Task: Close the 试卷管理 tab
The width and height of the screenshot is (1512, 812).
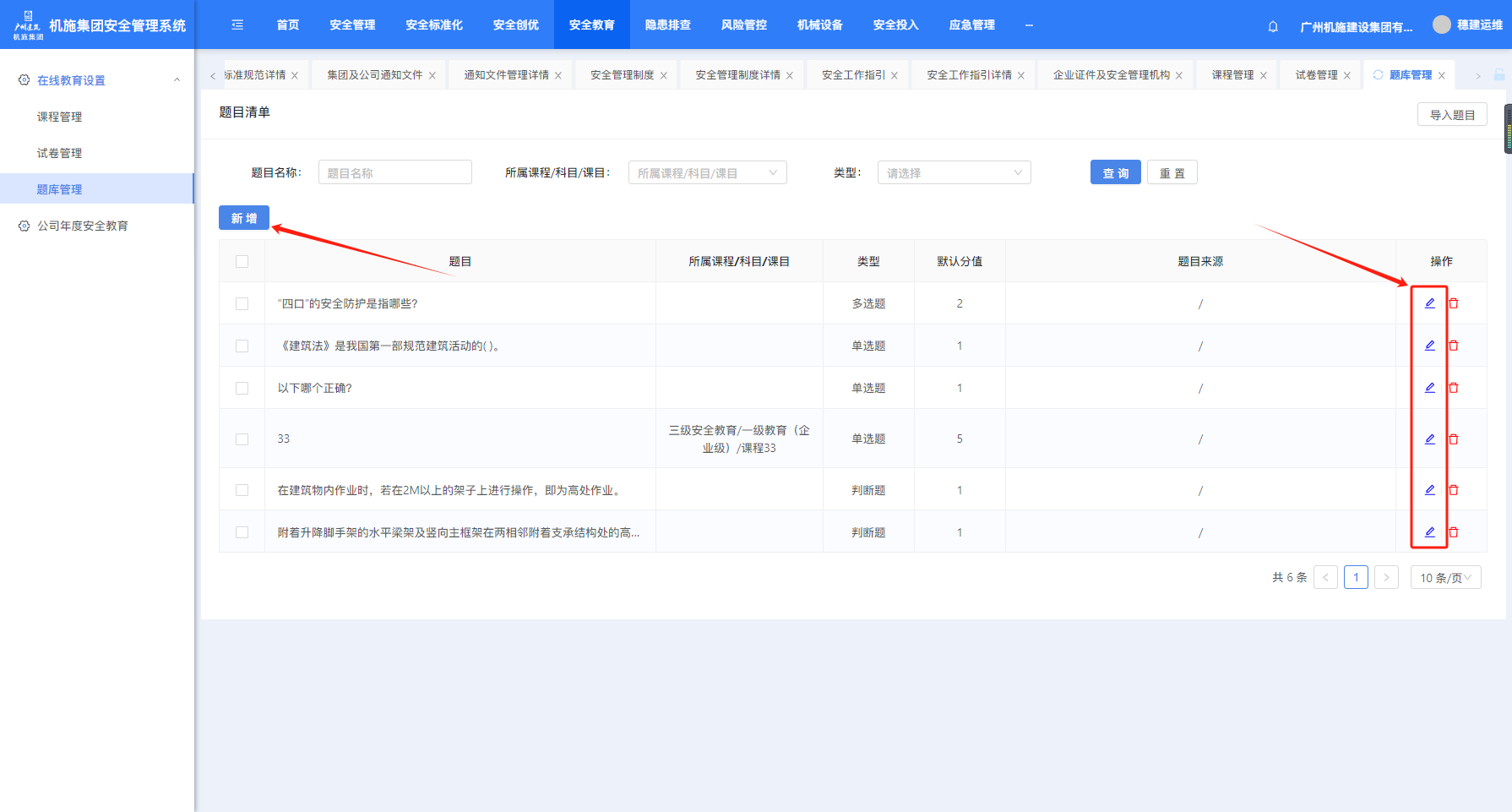Action: [x=1347, y=76]
